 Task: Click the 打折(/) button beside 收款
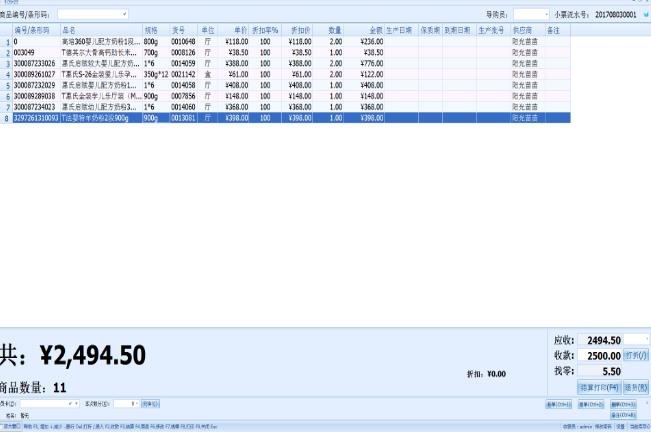tap(637, 355)
